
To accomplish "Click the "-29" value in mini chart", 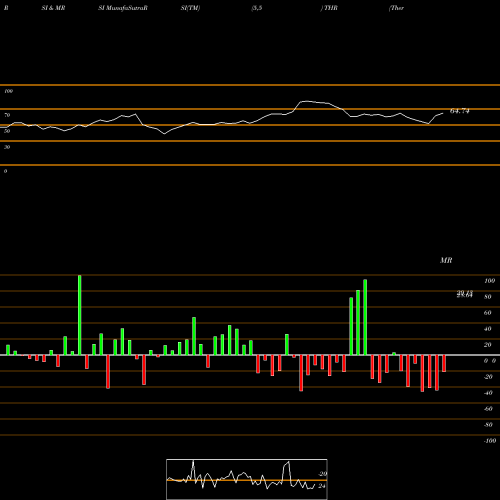I will click(322, 474).
